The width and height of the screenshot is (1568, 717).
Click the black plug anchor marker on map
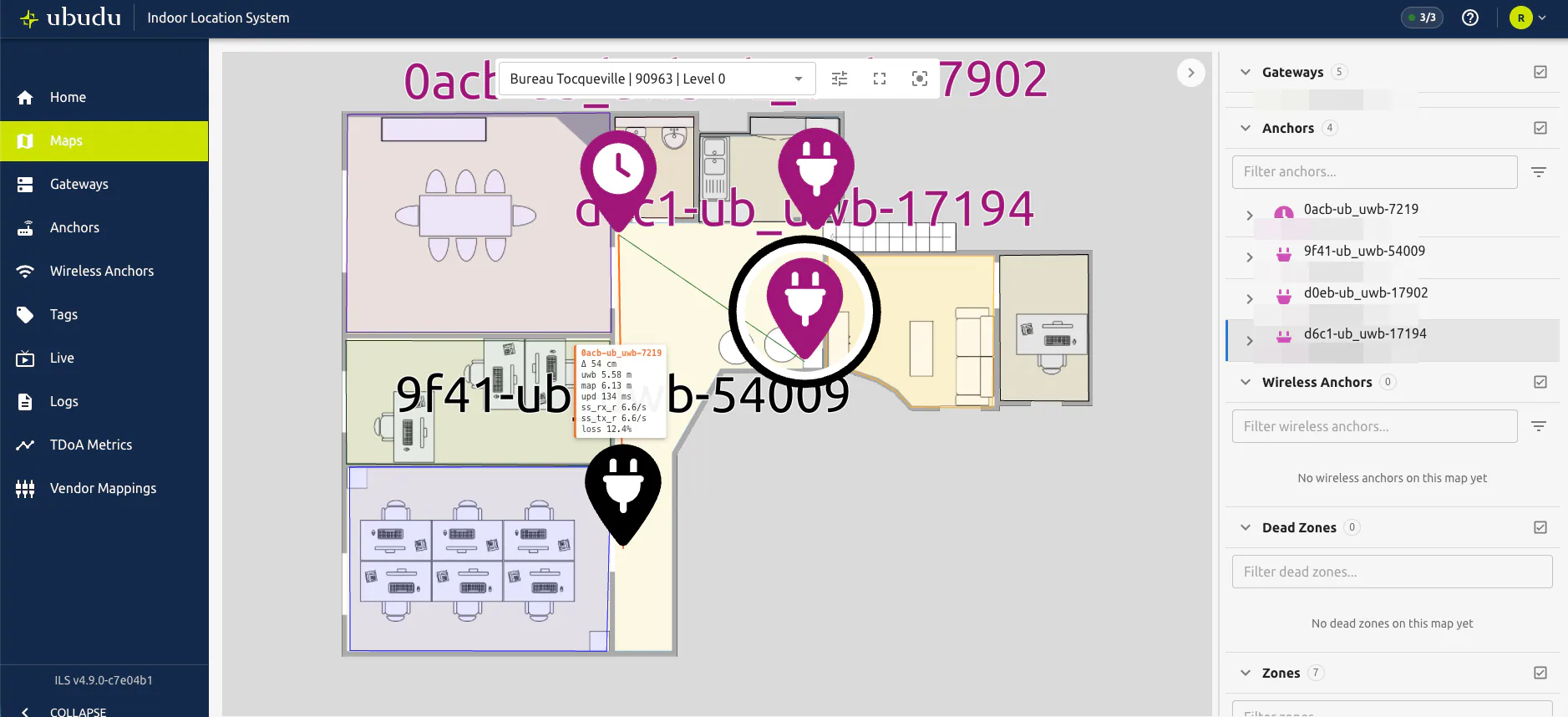coord(623,495)
